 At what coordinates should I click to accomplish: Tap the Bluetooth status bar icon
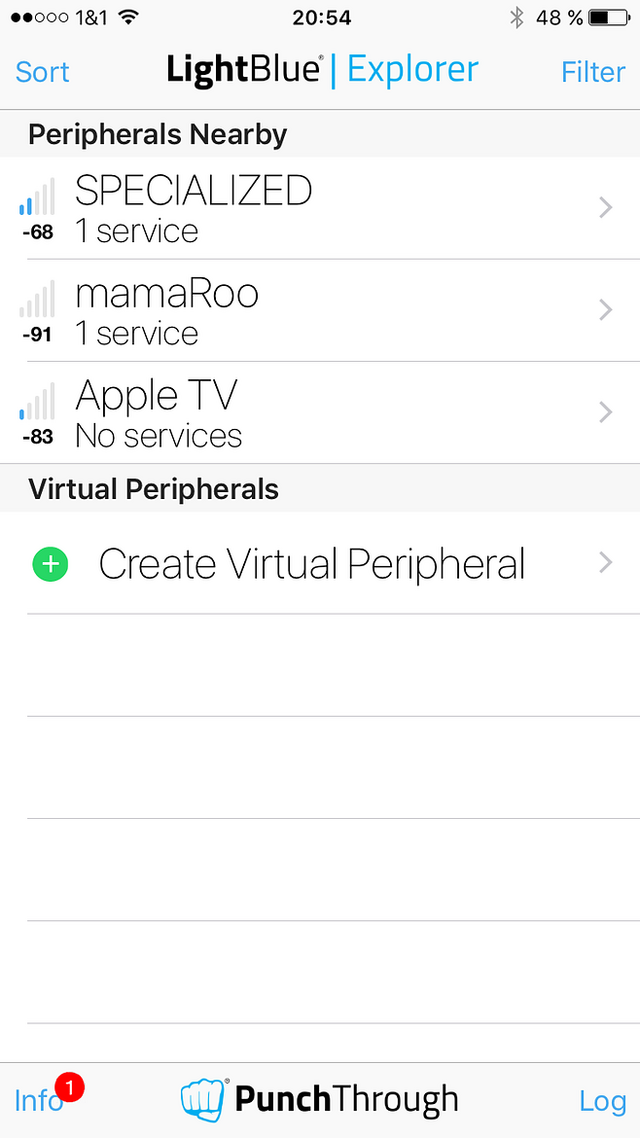tap(516, 18)
